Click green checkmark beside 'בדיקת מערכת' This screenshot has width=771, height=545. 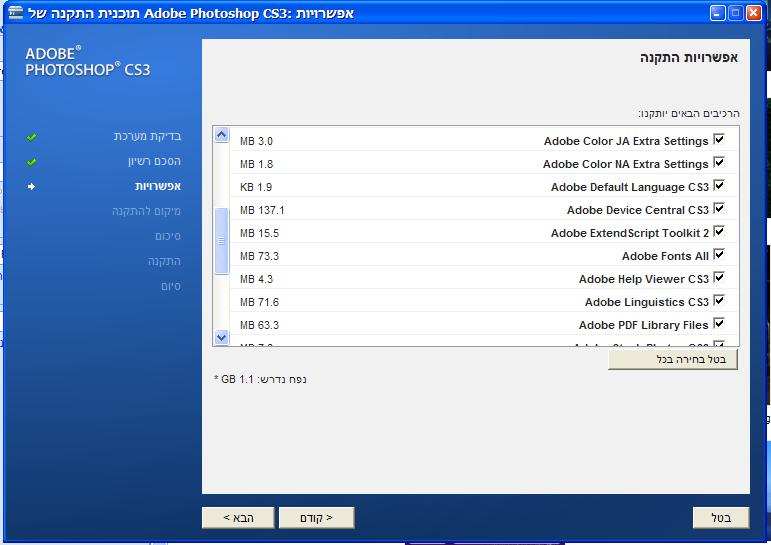click(x=31, y=137)
